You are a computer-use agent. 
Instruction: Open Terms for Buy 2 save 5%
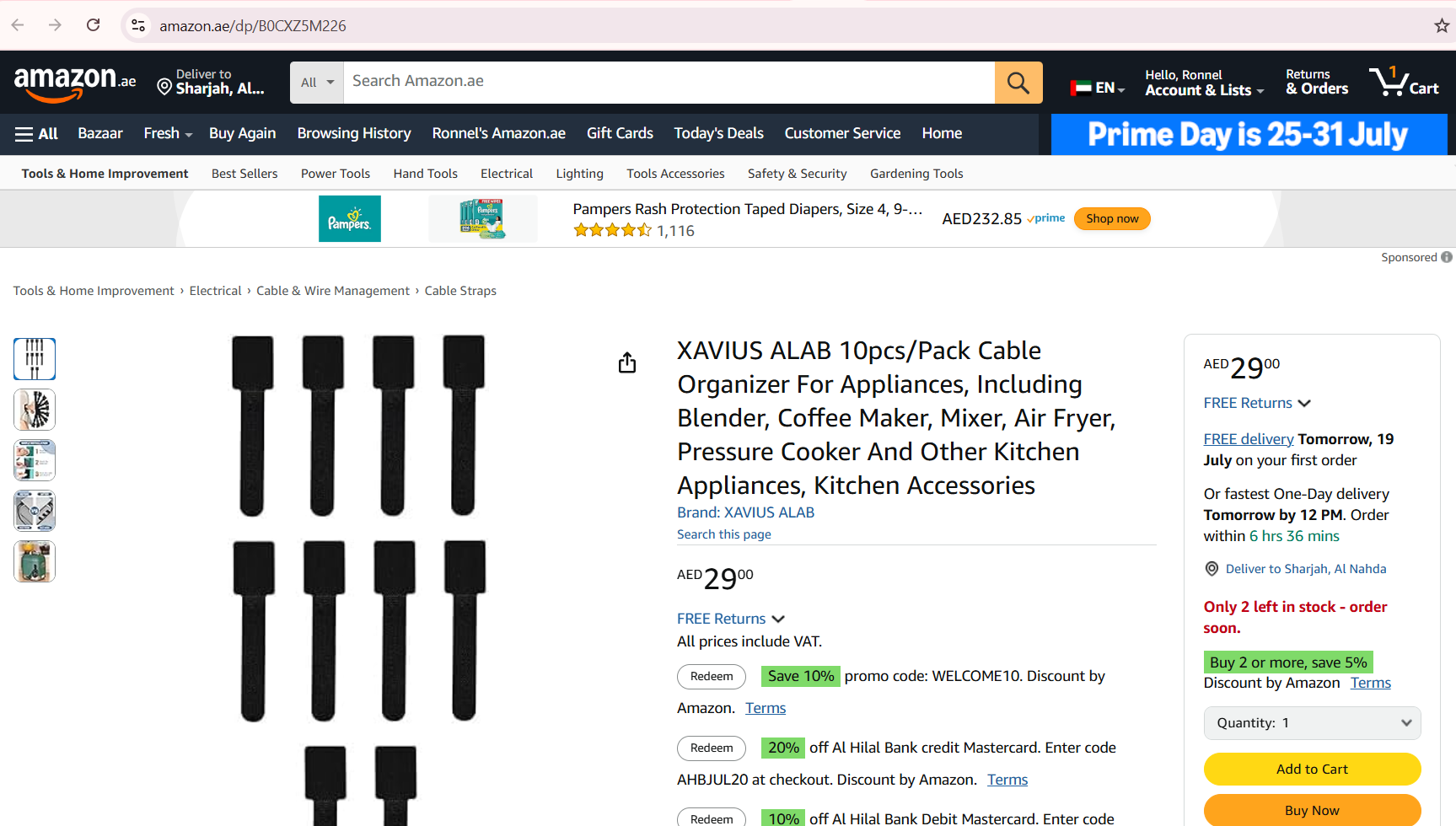pyautogui.click(x=1371, y=683)
